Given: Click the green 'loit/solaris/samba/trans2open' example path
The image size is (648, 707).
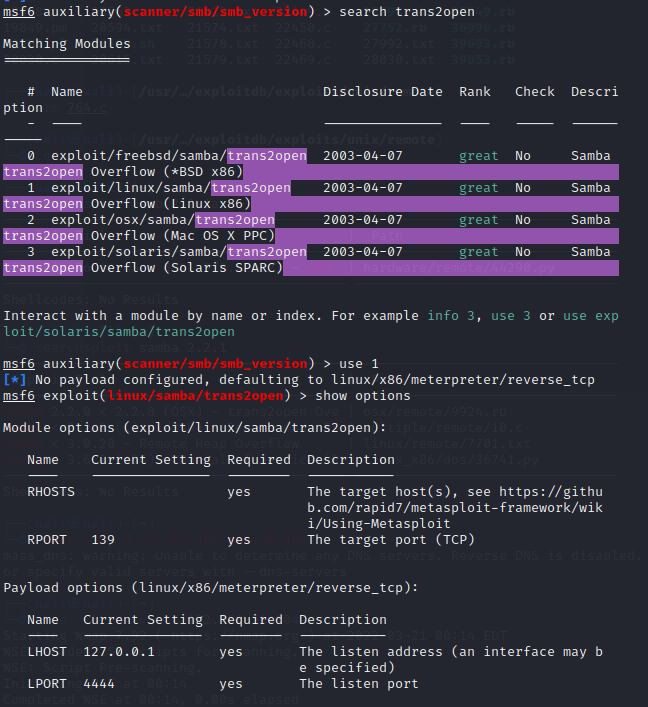Looking at the screenshot, I should [x=119, y=332].
